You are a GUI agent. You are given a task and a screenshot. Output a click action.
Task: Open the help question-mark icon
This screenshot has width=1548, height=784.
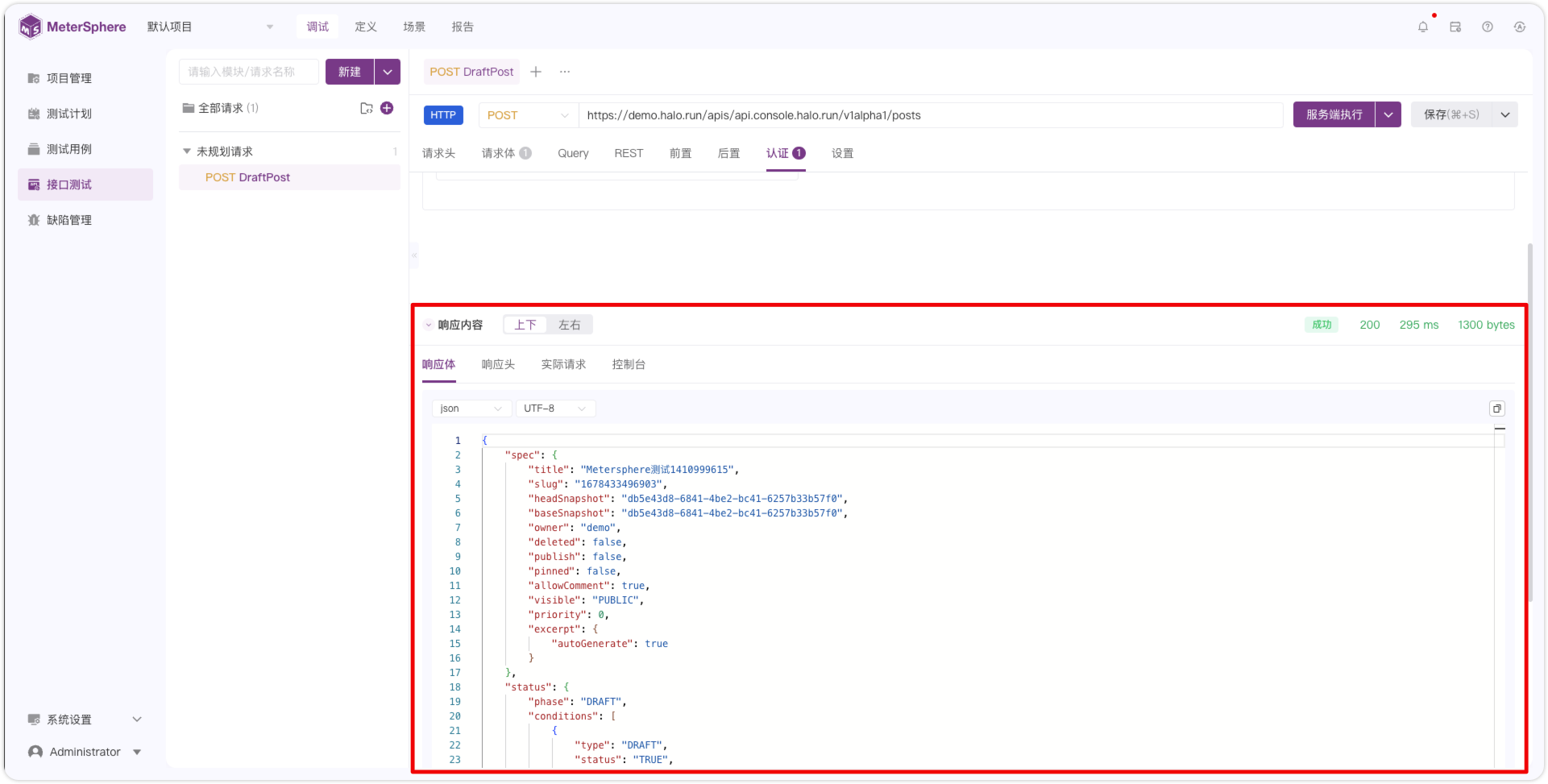1488,27
